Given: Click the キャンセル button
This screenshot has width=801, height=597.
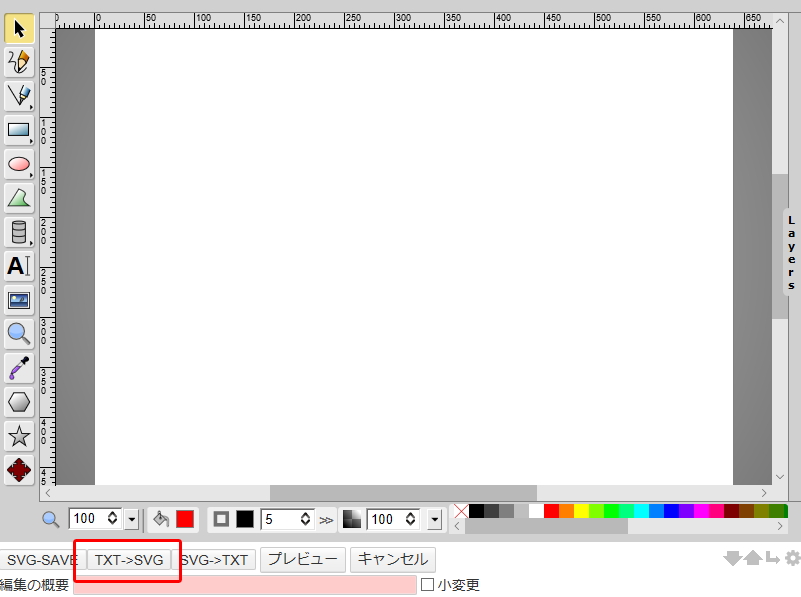Looking at the screenshot, I should [x=392, y=560].
